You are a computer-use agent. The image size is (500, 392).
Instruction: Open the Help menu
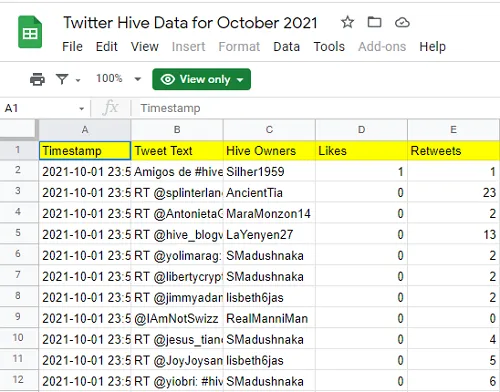432,47
